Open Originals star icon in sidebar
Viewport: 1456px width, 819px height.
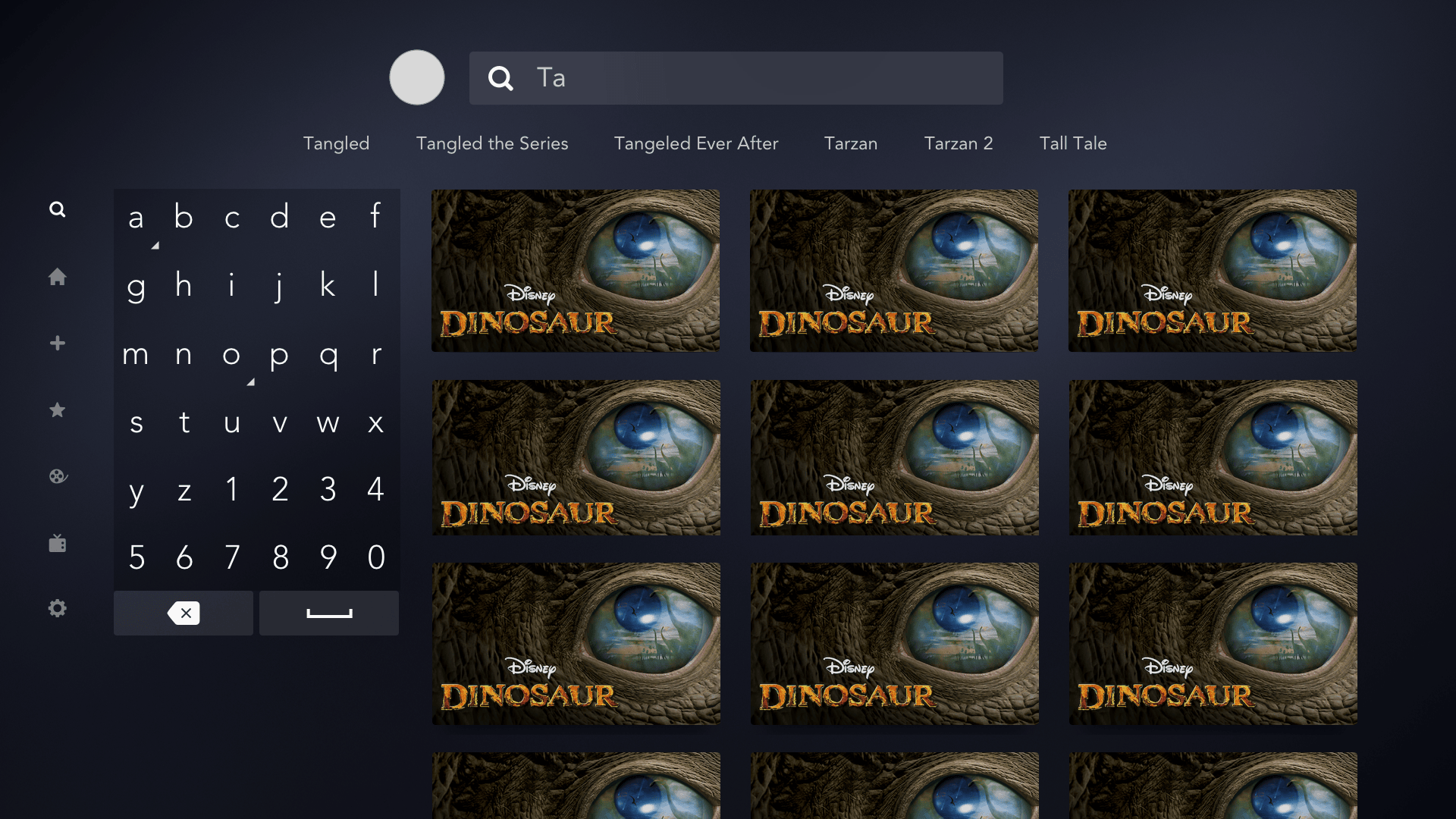(57, 410)
